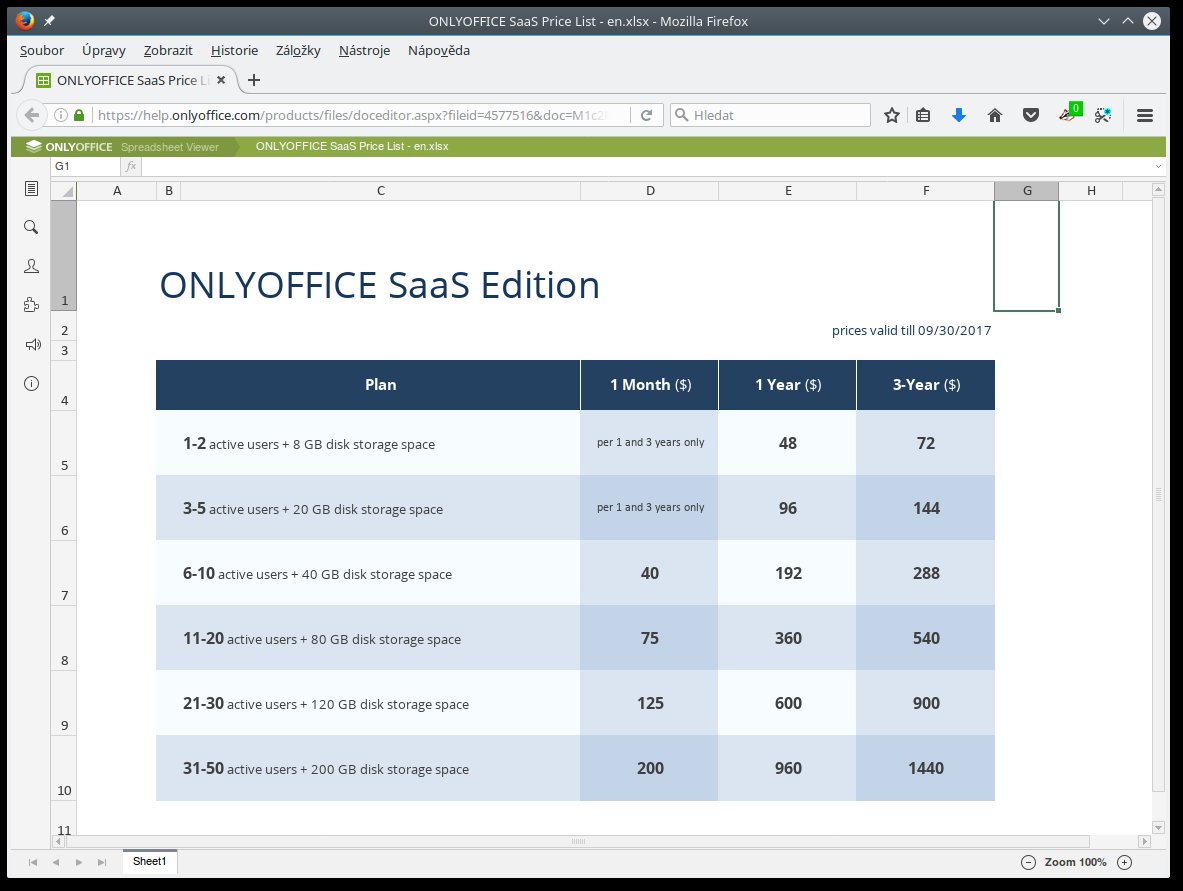Select column header D
Image resolution: width=1183 pixels, height=891 pixels.
point(650,191)
